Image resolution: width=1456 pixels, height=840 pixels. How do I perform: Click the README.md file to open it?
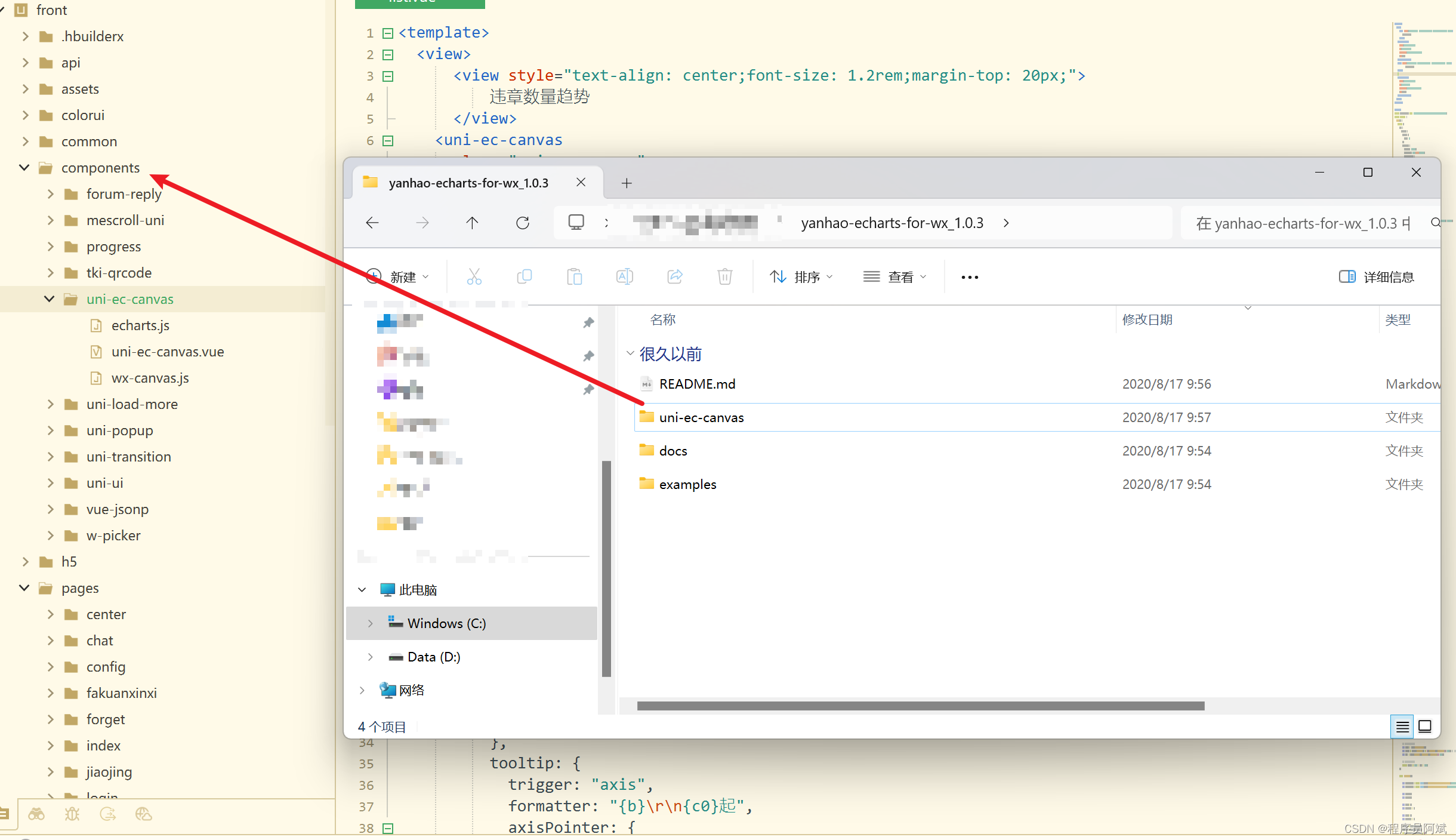[x=697, y=383]
